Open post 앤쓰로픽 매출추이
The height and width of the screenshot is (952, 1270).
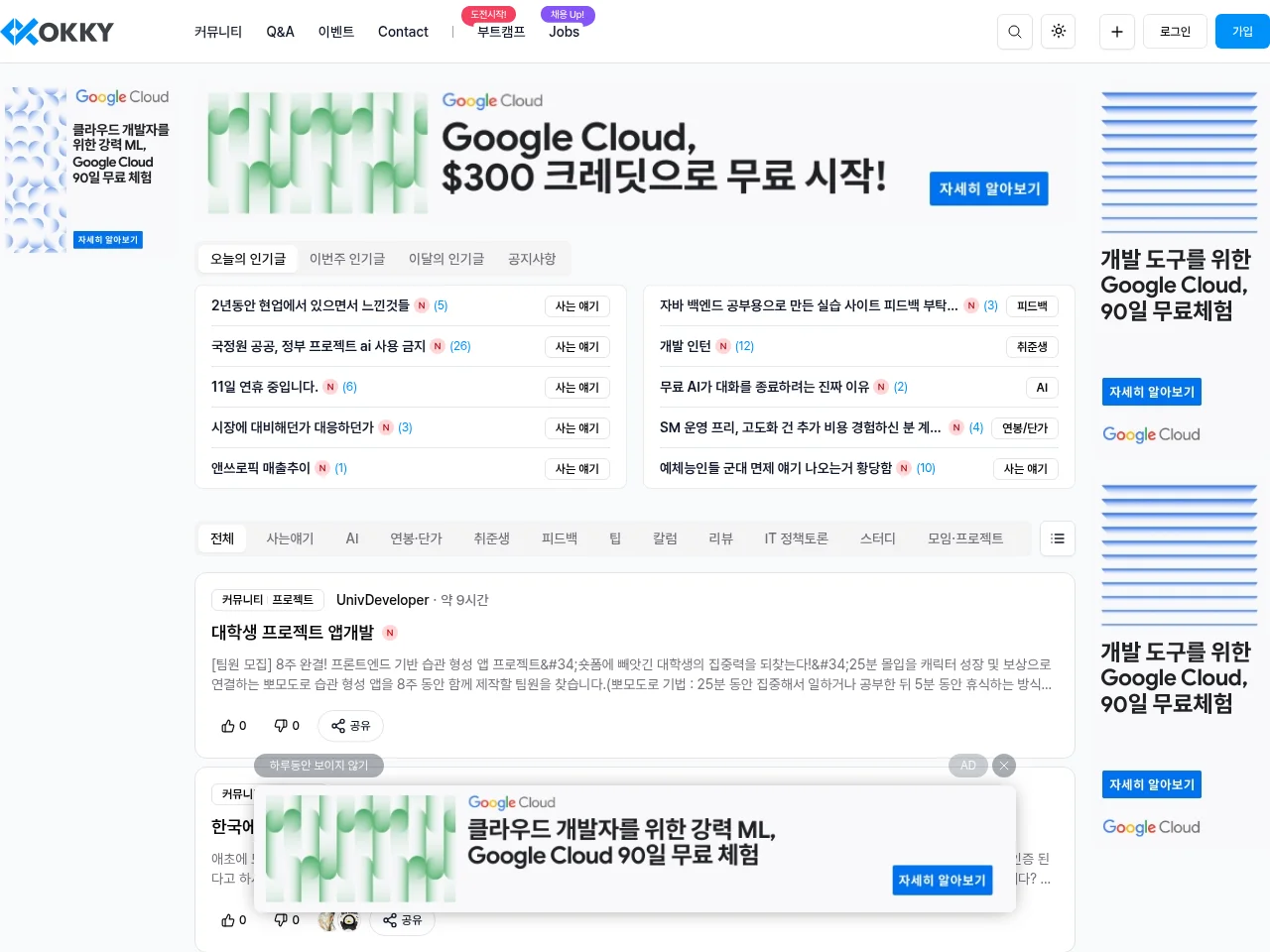pyautogui.click(x=261, y=468)
